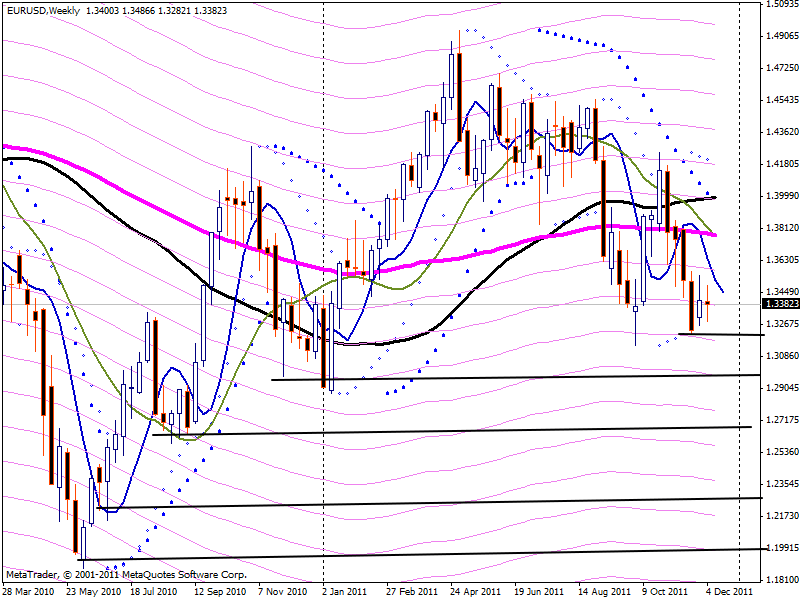Select the lowest black support line near 1.1950
Screen dimensions: 800x600
coord(422,554)
